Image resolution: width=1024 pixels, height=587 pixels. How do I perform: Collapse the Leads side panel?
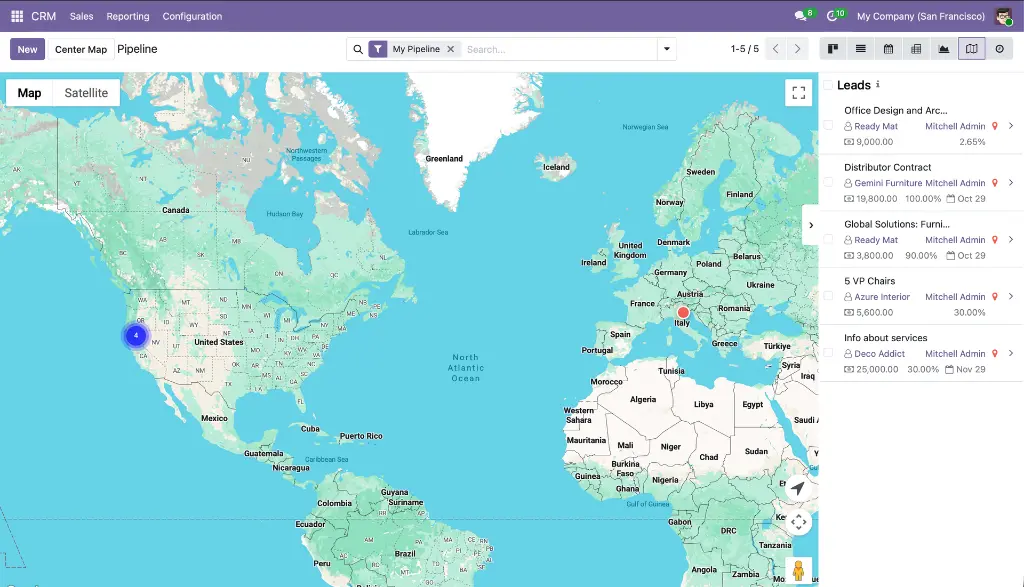click(x=810, y=225)
